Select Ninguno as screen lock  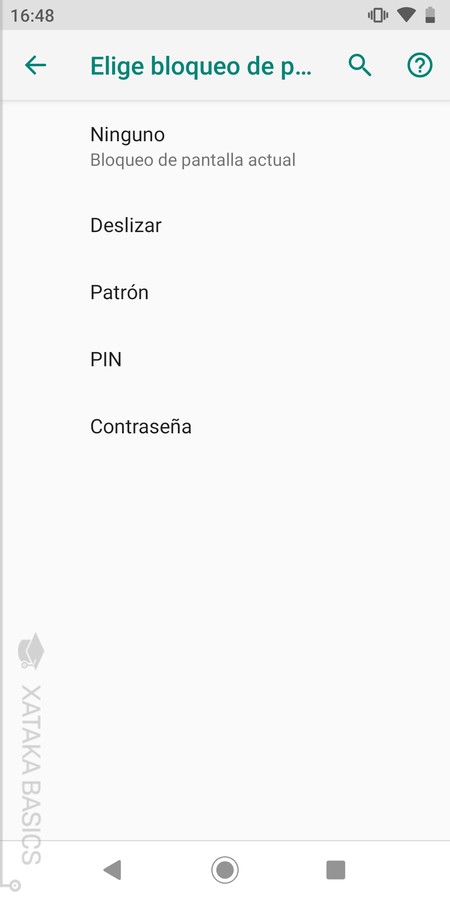pos(225,147)
